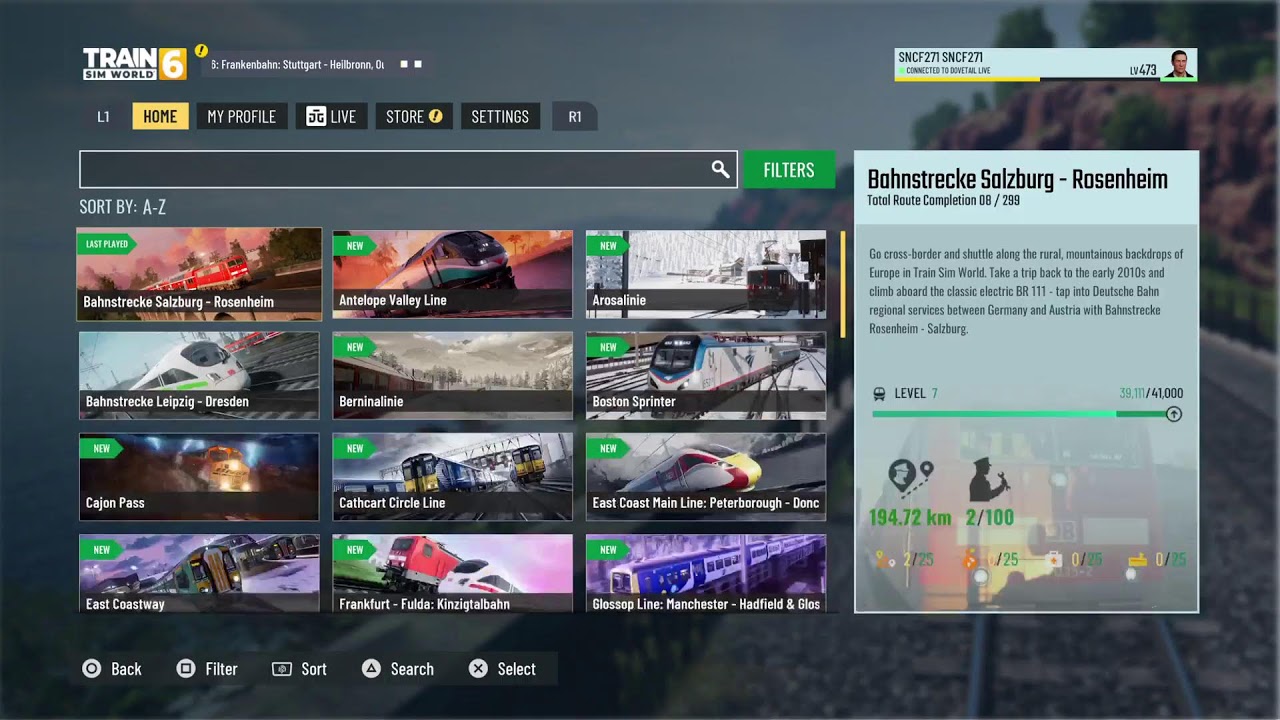Image resolution: width=1280 pixels, height=720 pixels.
Task: Open the Settings tab
Action: (x=500, y=116)
